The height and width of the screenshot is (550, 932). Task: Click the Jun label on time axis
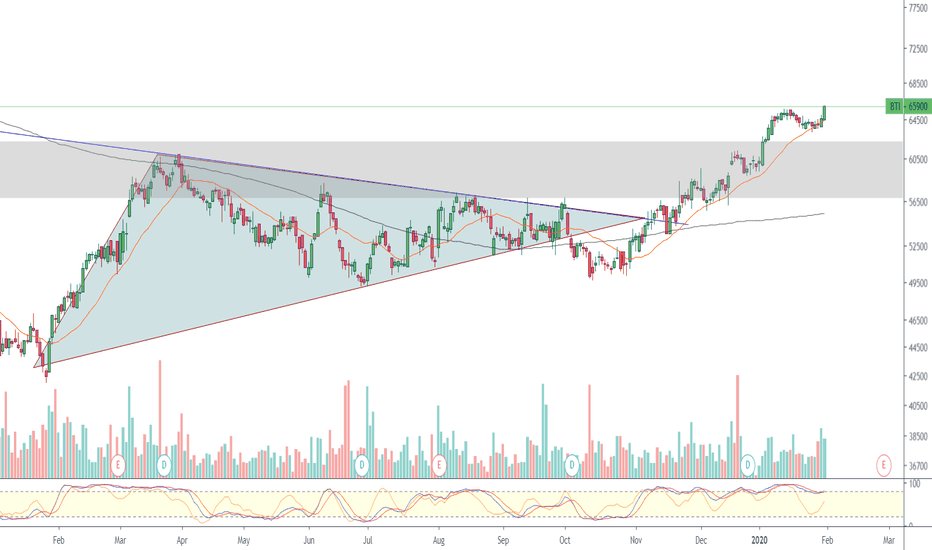(x=308, y=540)
